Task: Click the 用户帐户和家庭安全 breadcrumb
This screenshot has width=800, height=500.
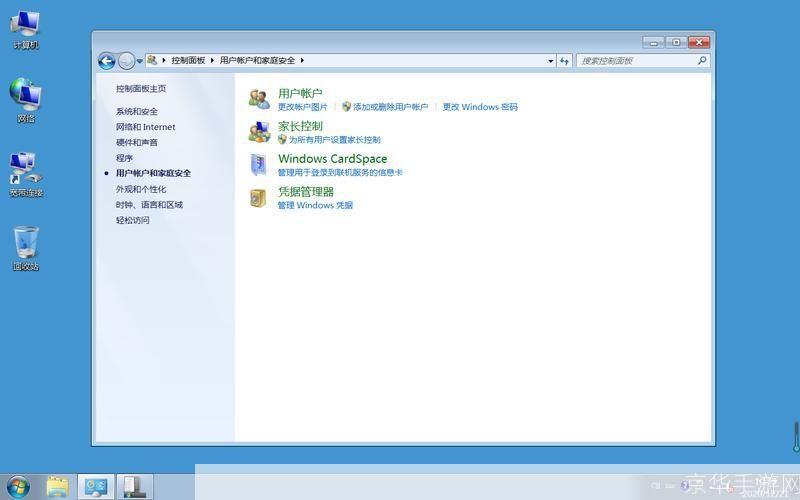Action: click(x=257, y=60)
